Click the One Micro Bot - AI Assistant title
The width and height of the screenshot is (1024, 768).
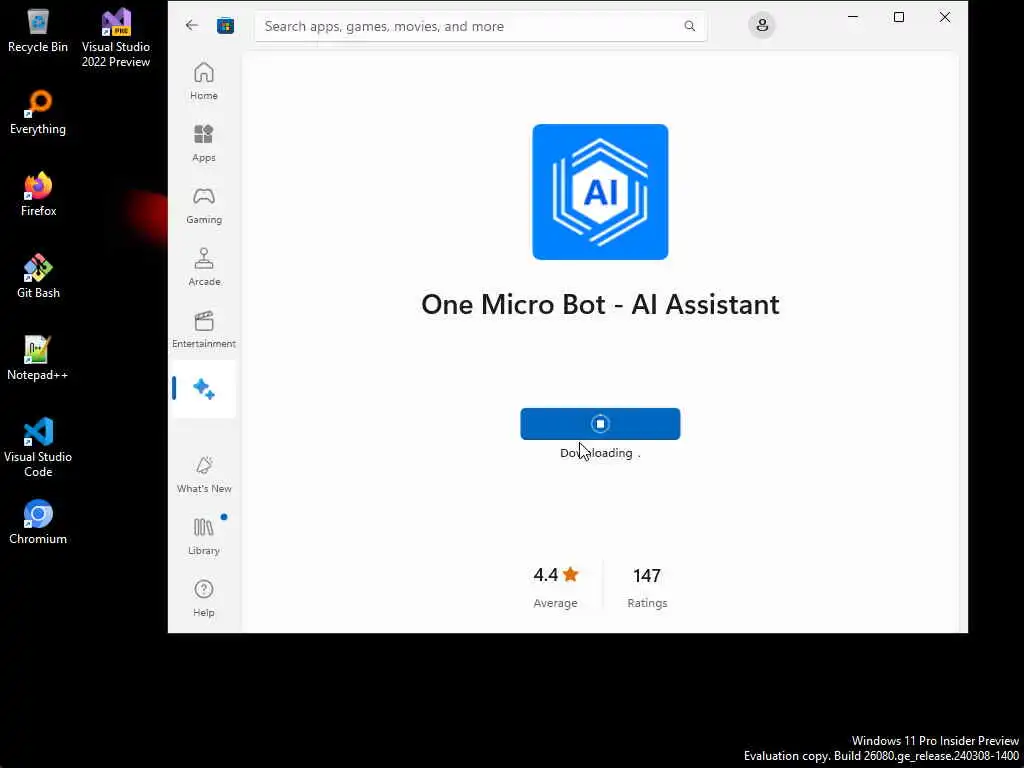point(600,304)
